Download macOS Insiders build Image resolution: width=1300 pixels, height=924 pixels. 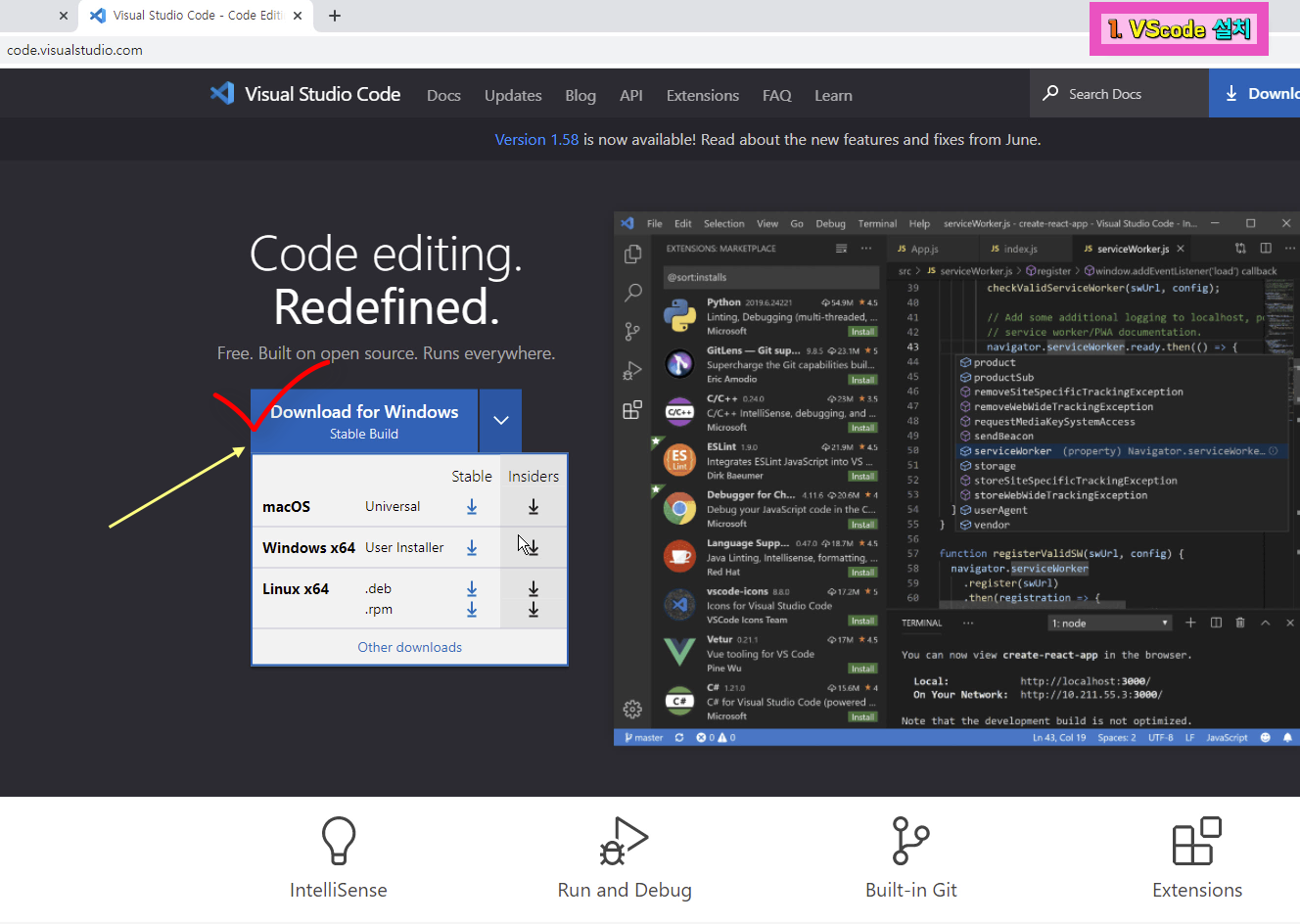click(534, 506)
